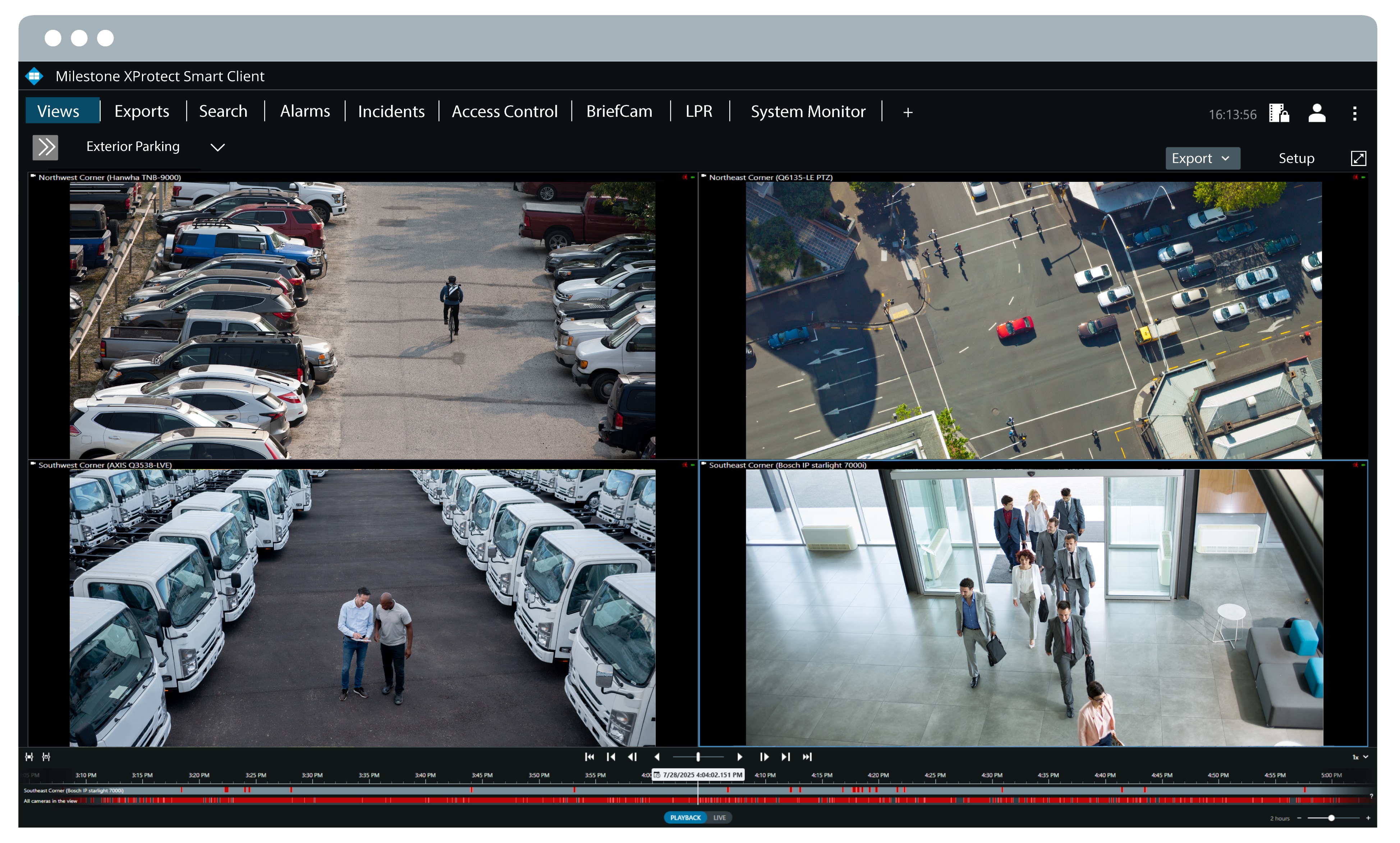
Task: Play video in reverse
Action: click(657, 757)
